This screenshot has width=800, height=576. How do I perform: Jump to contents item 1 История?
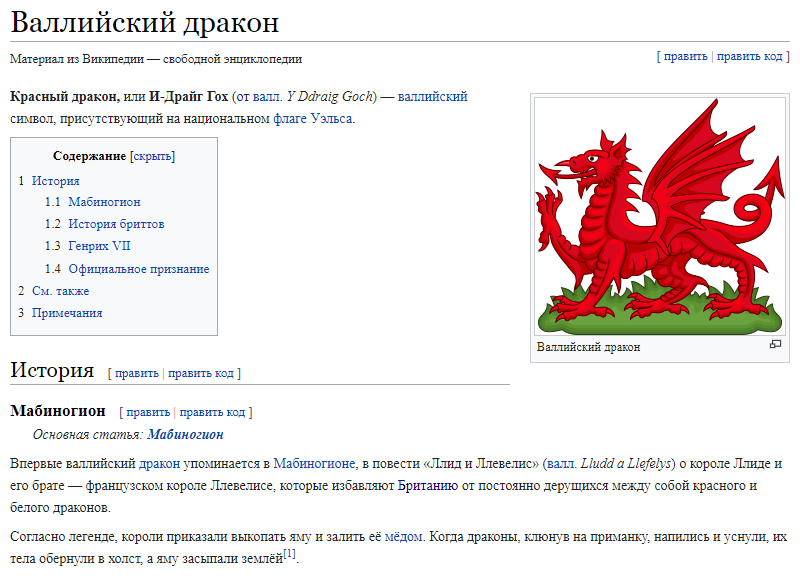click(56, 181)
